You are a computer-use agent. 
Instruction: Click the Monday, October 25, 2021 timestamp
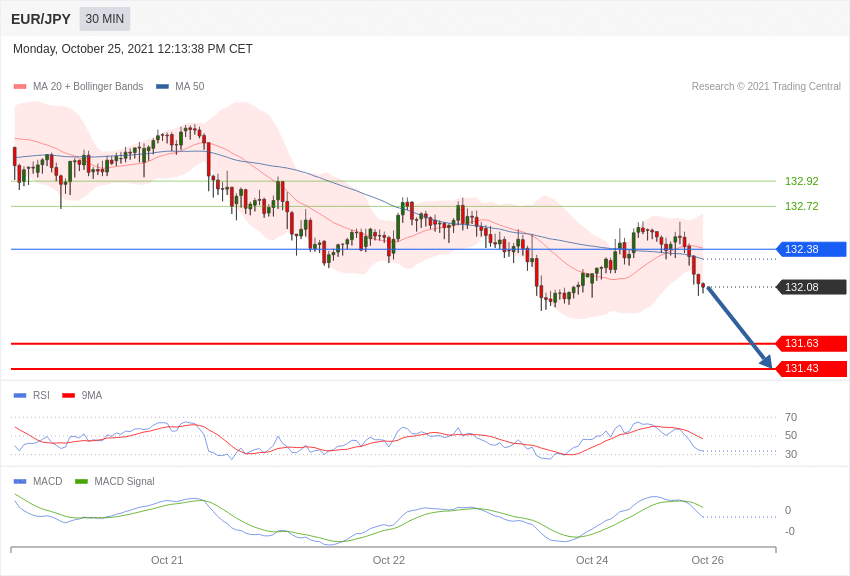133,49
